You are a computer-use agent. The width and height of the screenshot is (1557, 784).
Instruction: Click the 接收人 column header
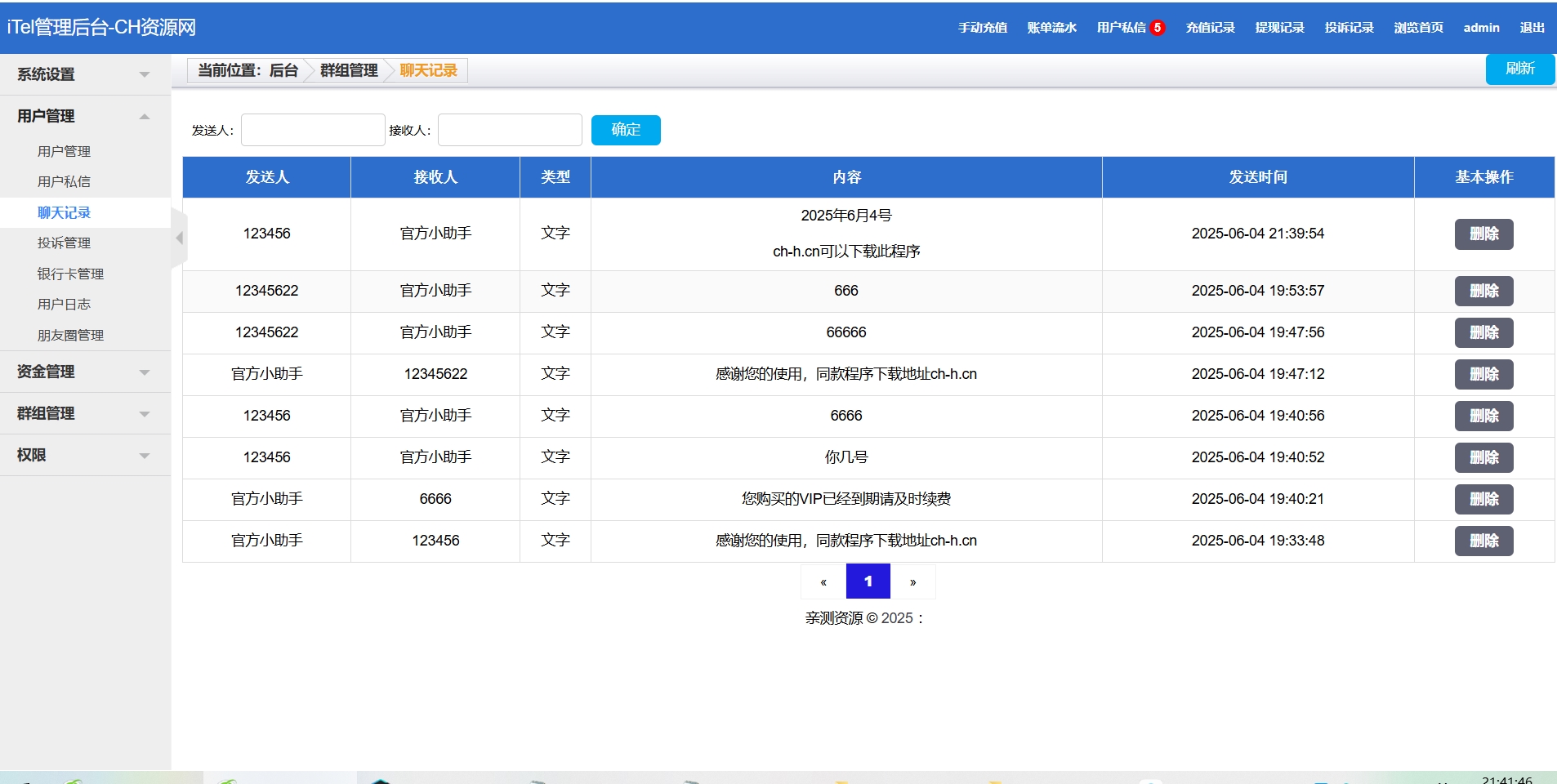(435, 177)
